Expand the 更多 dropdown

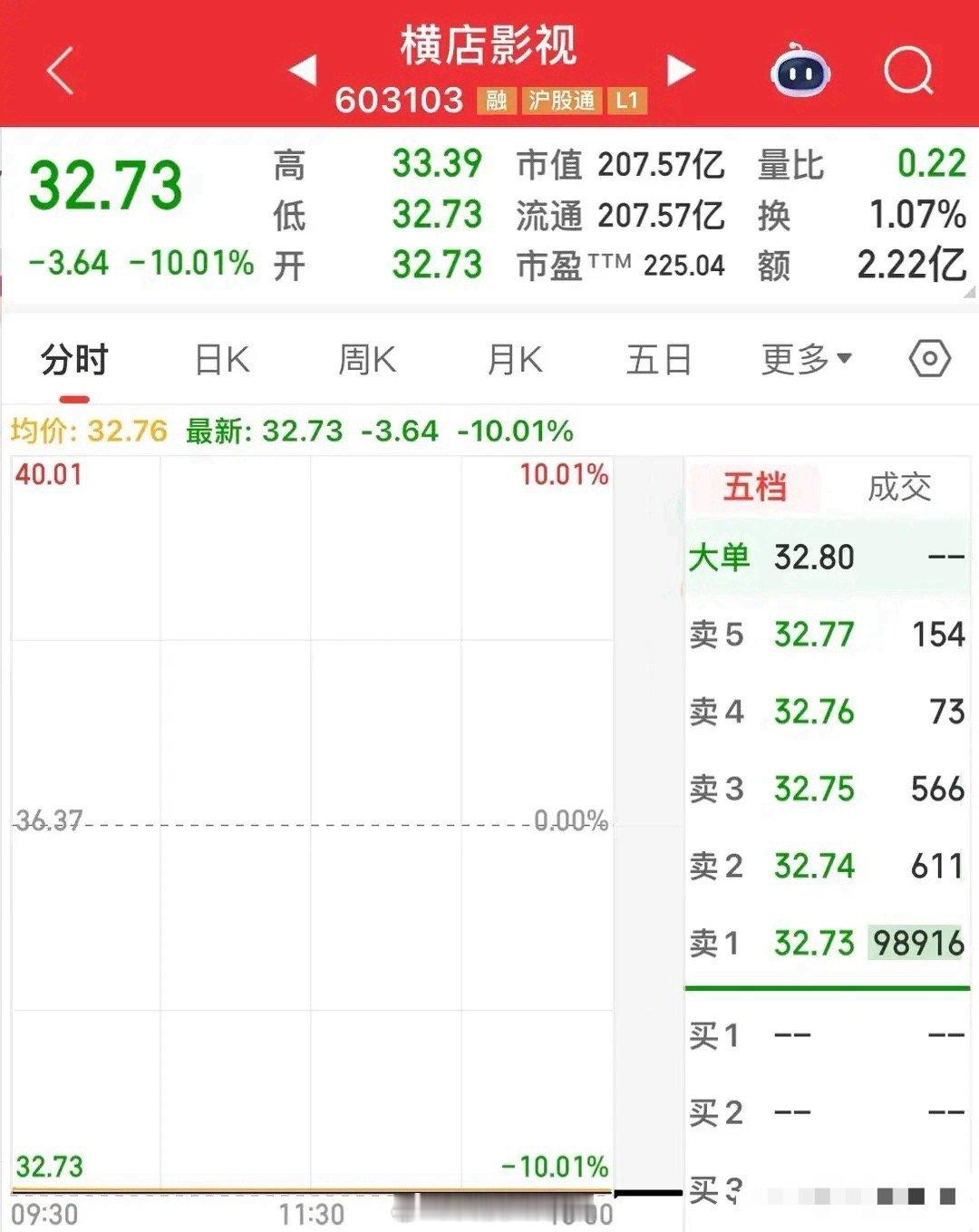click(x=806, y=360)
